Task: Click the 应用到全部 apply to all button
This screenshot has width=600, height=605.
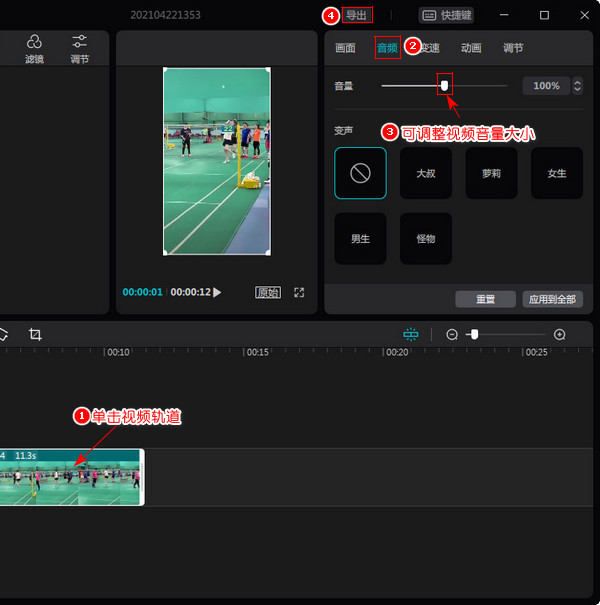Action: coord(552,299)
